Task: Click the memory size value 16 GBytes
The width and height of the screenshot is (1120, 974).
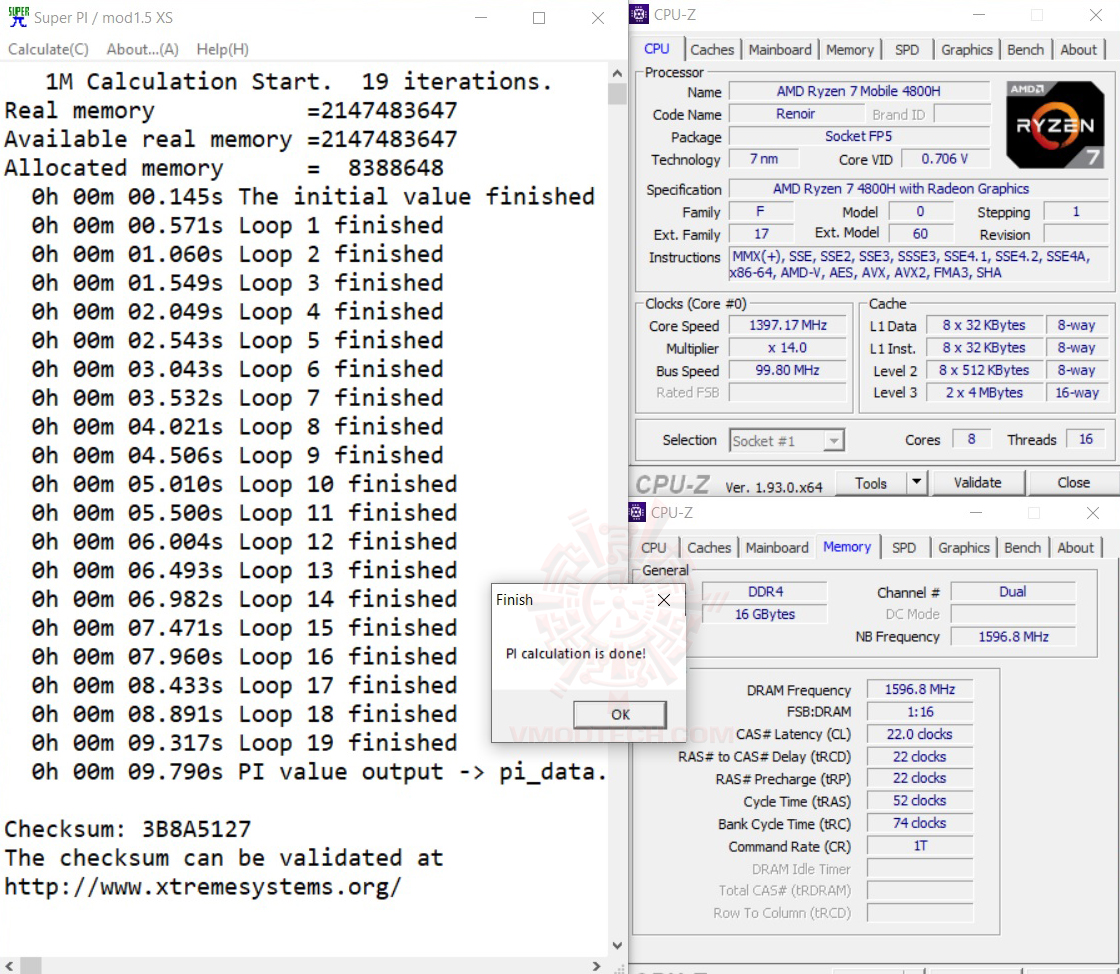Action: 764,614
